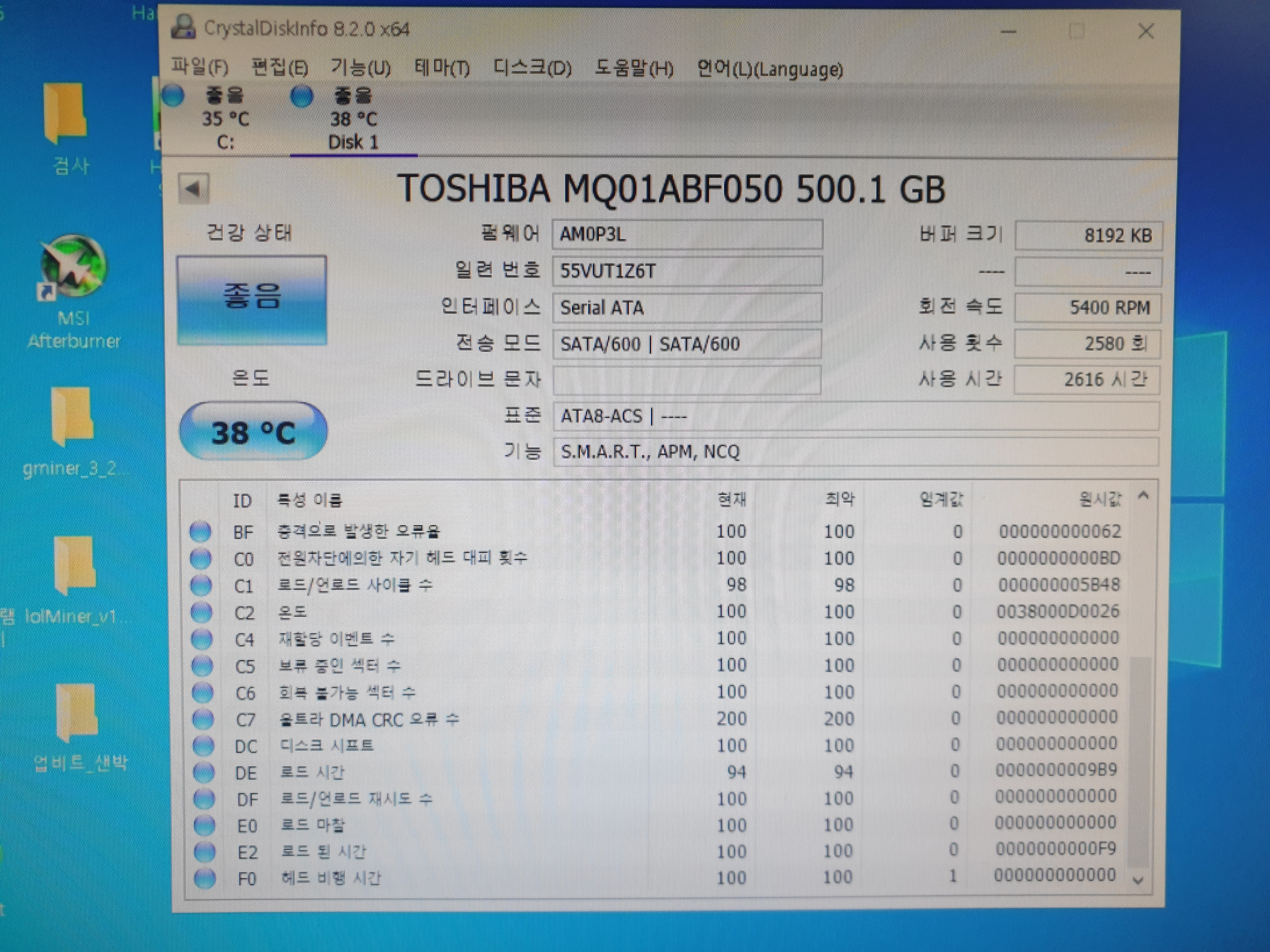Click the 2616 시간 power-on hours field
The height and width of the screenshot is (952, 1270).
[1087, 380]
